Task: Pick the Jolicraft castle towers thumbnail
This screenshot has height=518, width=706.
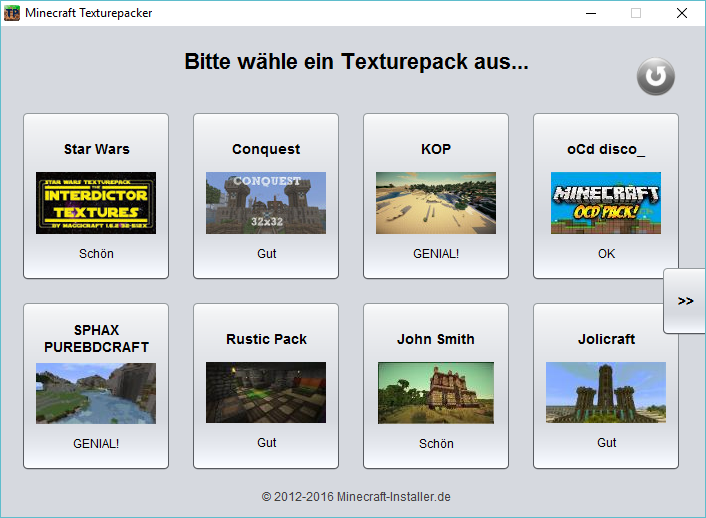Action: (606, 392)
